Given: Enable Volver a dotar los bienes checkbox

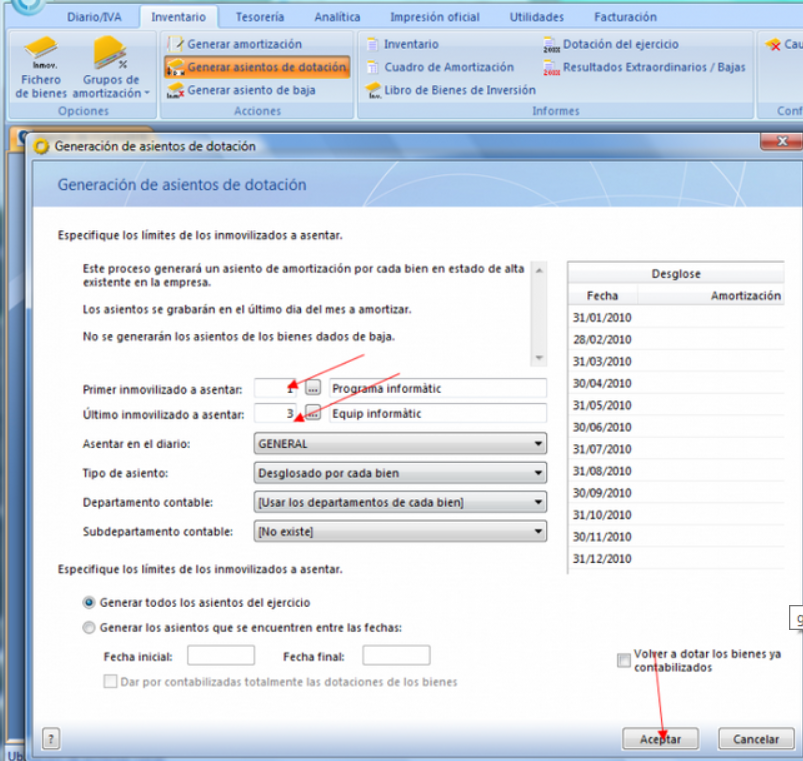Looking at the screenshot, I should click(624, 660).
